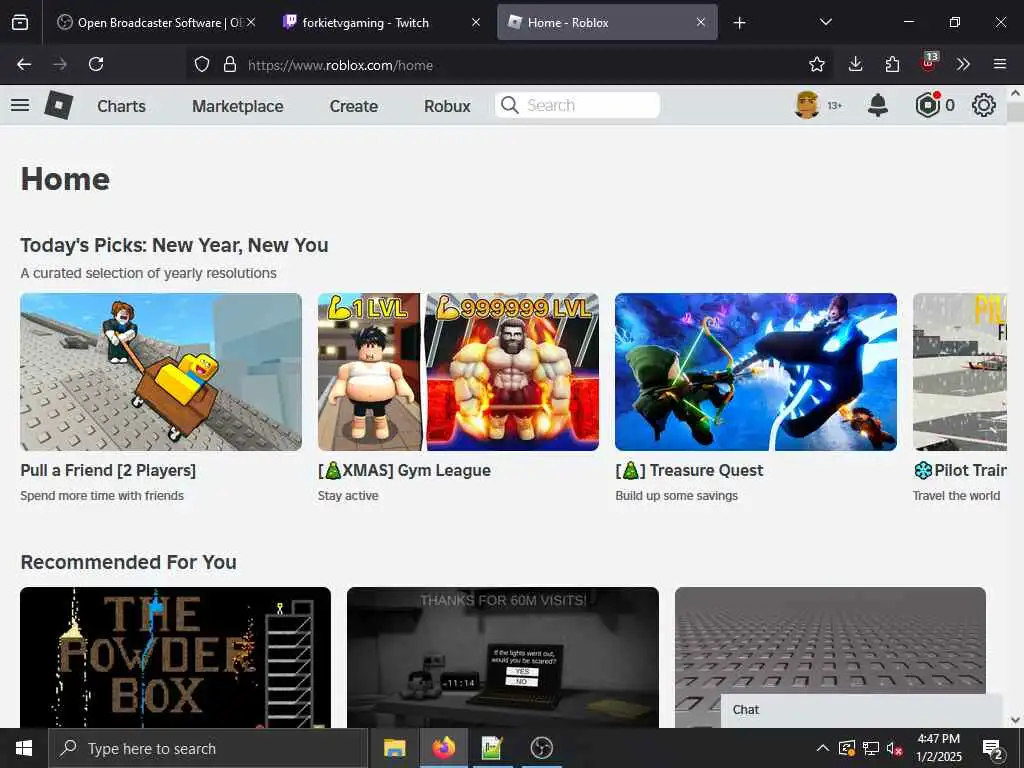Open Pilot Training game thumbnail
This screenshot has width=1024, height=768.
(959, 372)
